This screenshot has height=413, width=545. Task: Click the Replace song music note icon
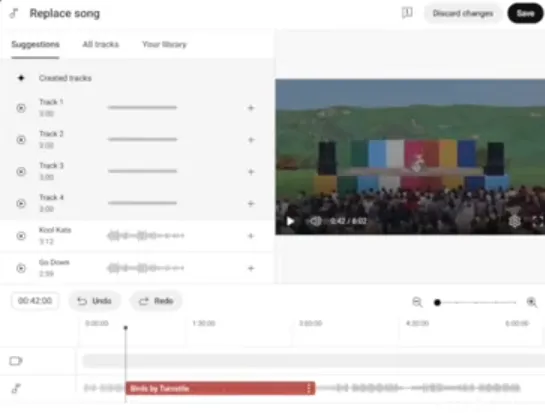[x=14, y=14]
